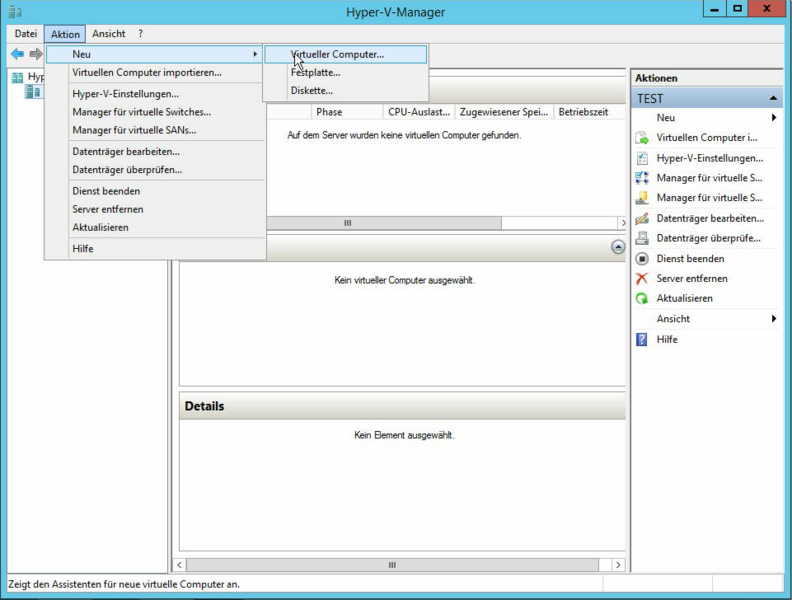Expand the Neu submenu arrow in Aktionen pane

tap(773, 118)
